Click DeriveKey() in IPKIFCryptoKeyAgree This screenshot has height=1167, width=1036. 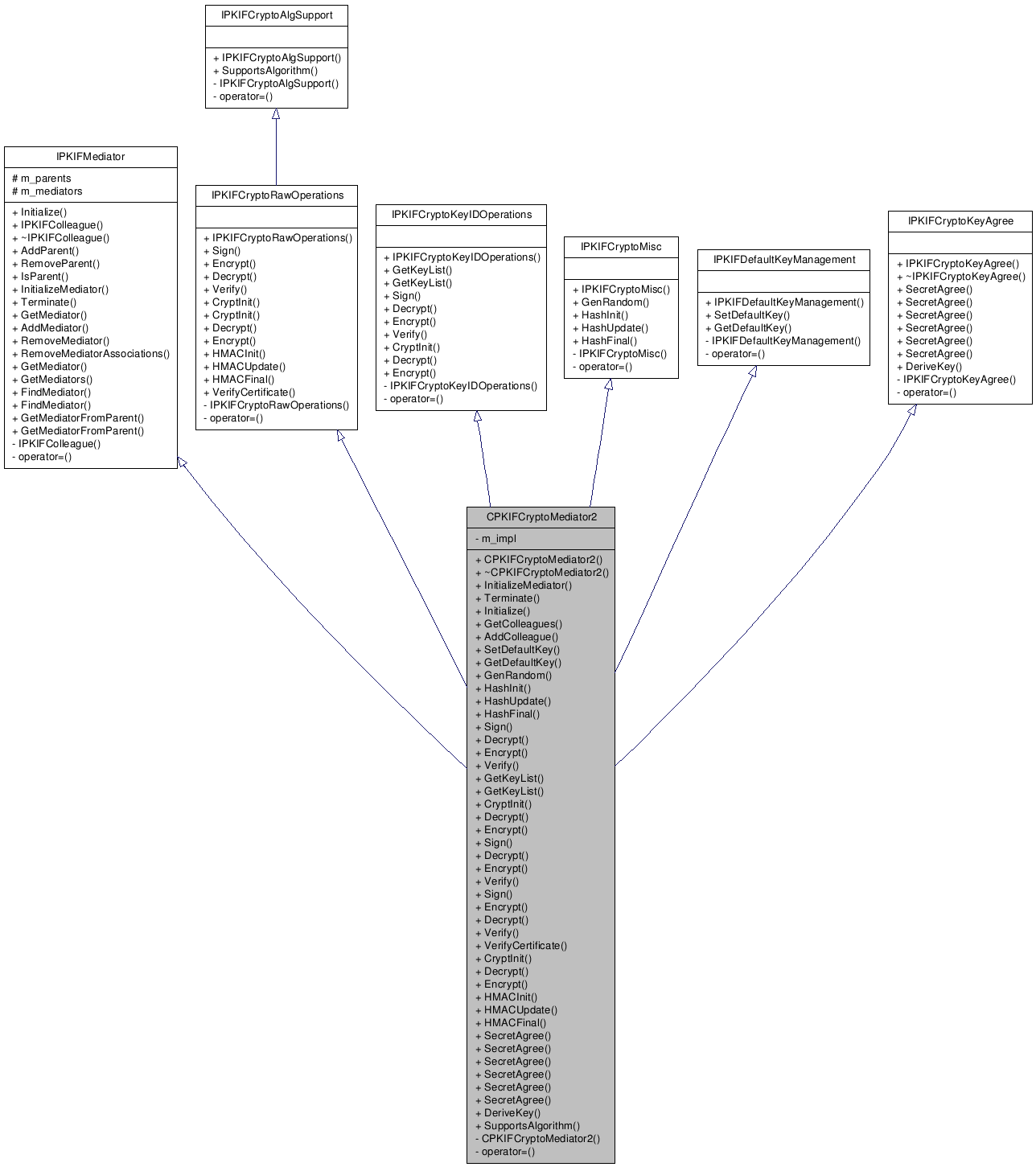[x=930, y=367]
